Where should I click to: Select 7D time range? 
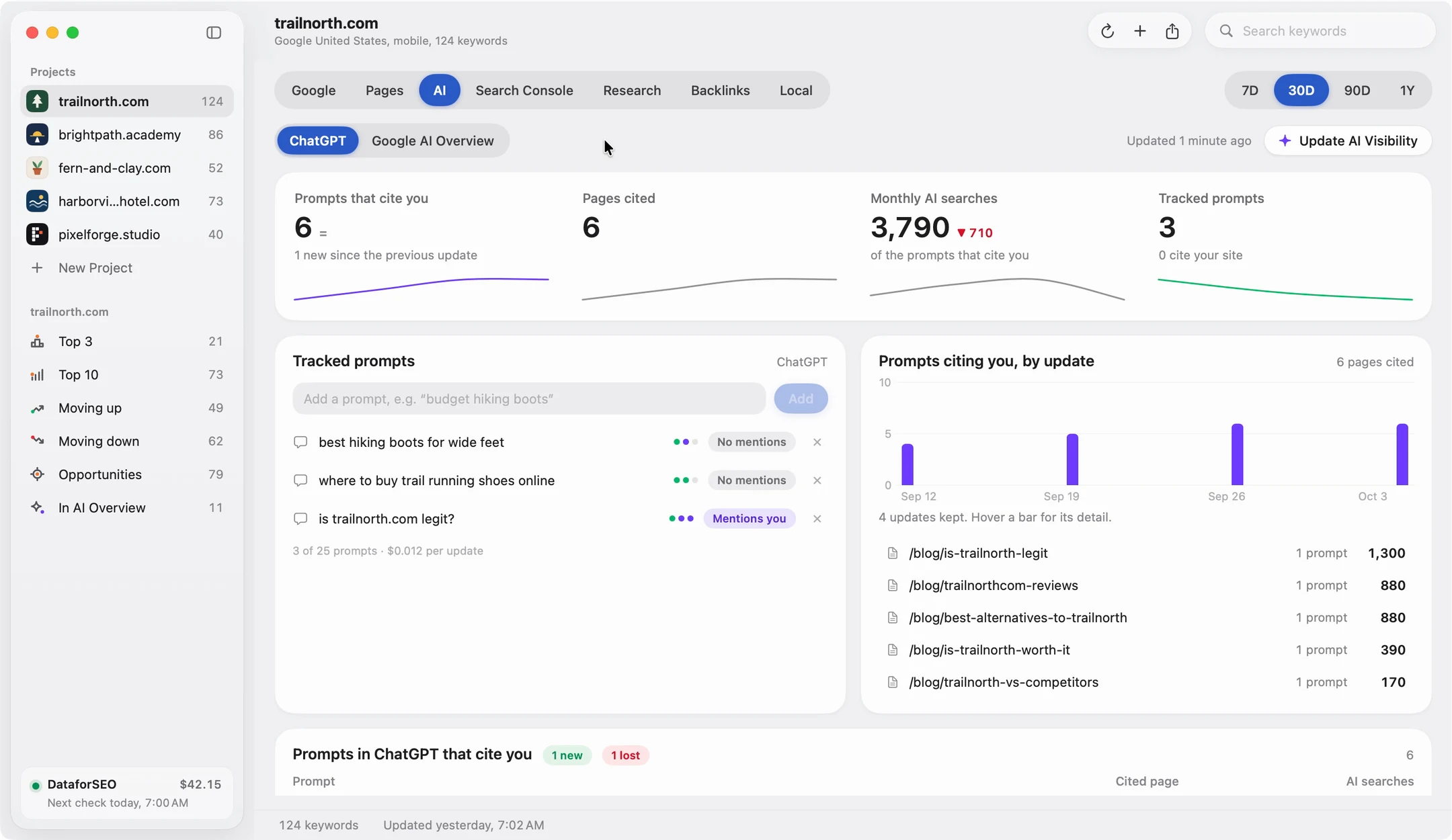point(1250,90)
